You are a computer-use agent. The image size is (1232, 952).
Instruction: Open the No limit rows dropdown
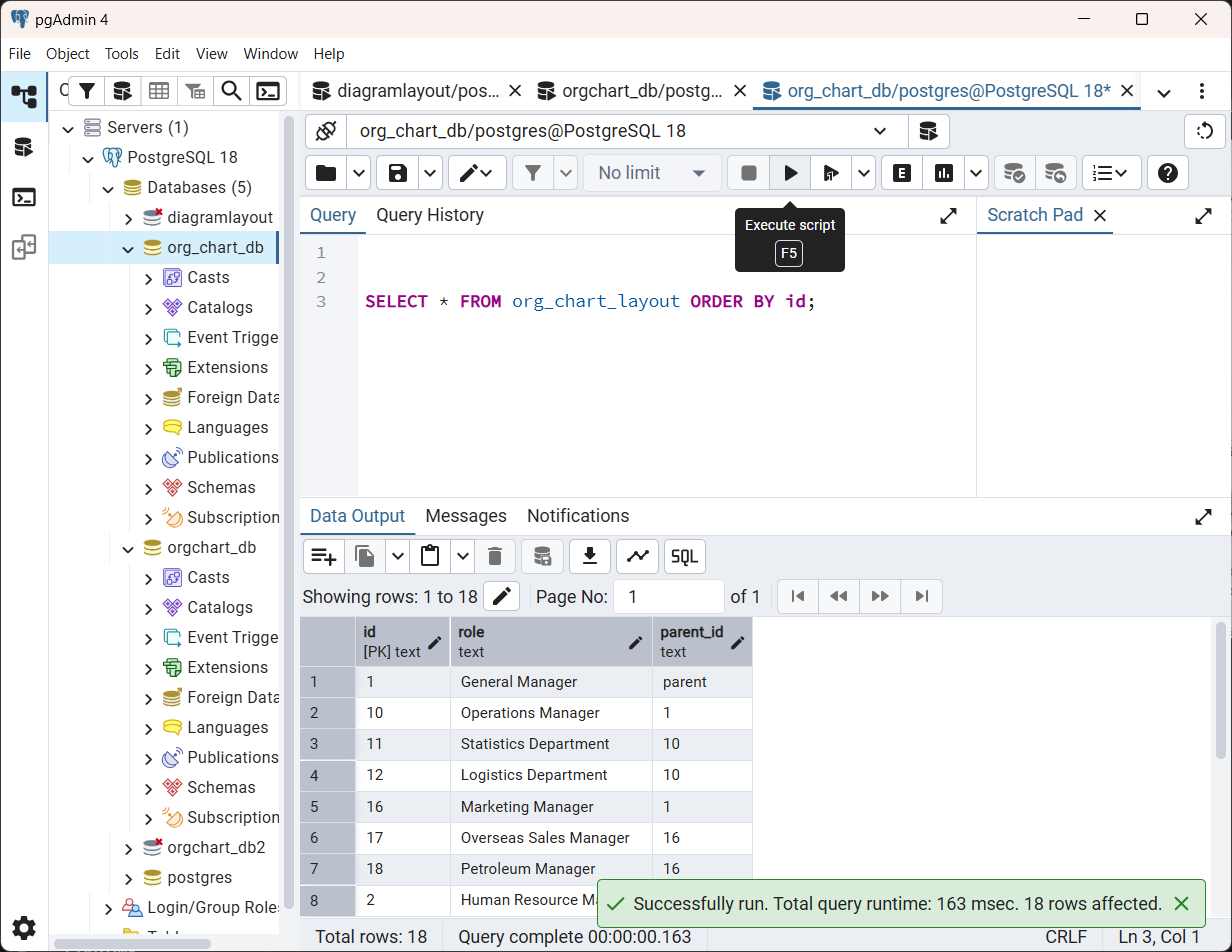(x=652, y=173)
